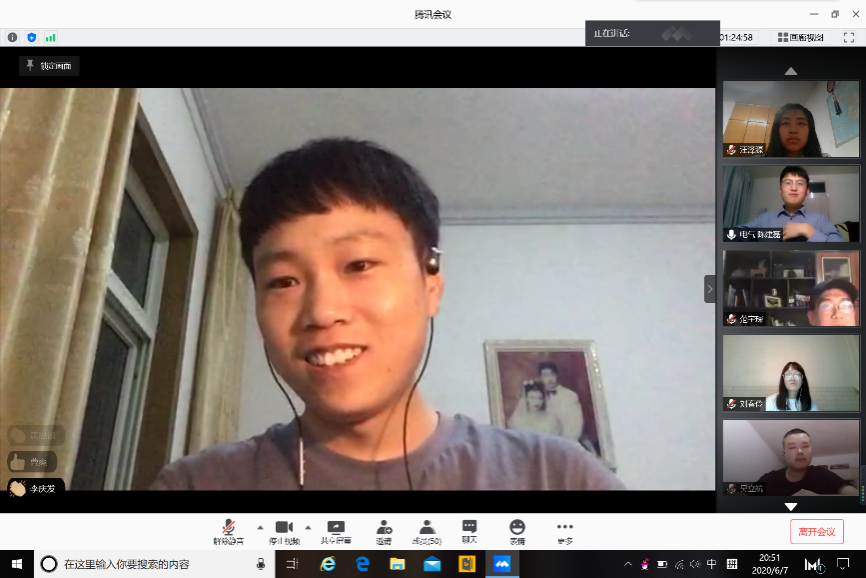
Task: Expand the audio options arrow
Action: coord(260,527)
